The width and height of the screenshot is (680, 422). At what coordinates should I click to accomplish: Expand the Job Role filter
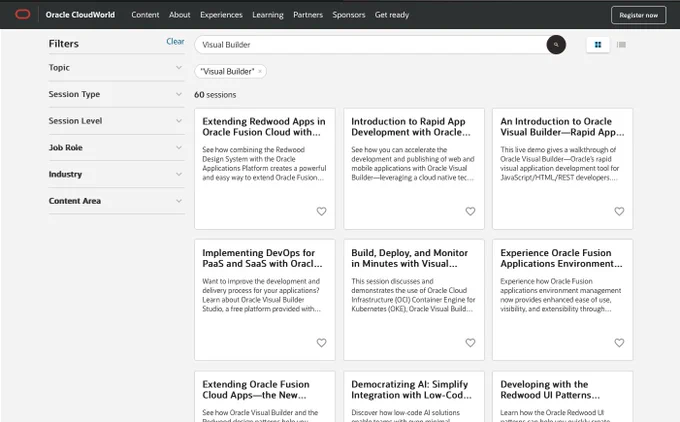[x=116, y=147]
